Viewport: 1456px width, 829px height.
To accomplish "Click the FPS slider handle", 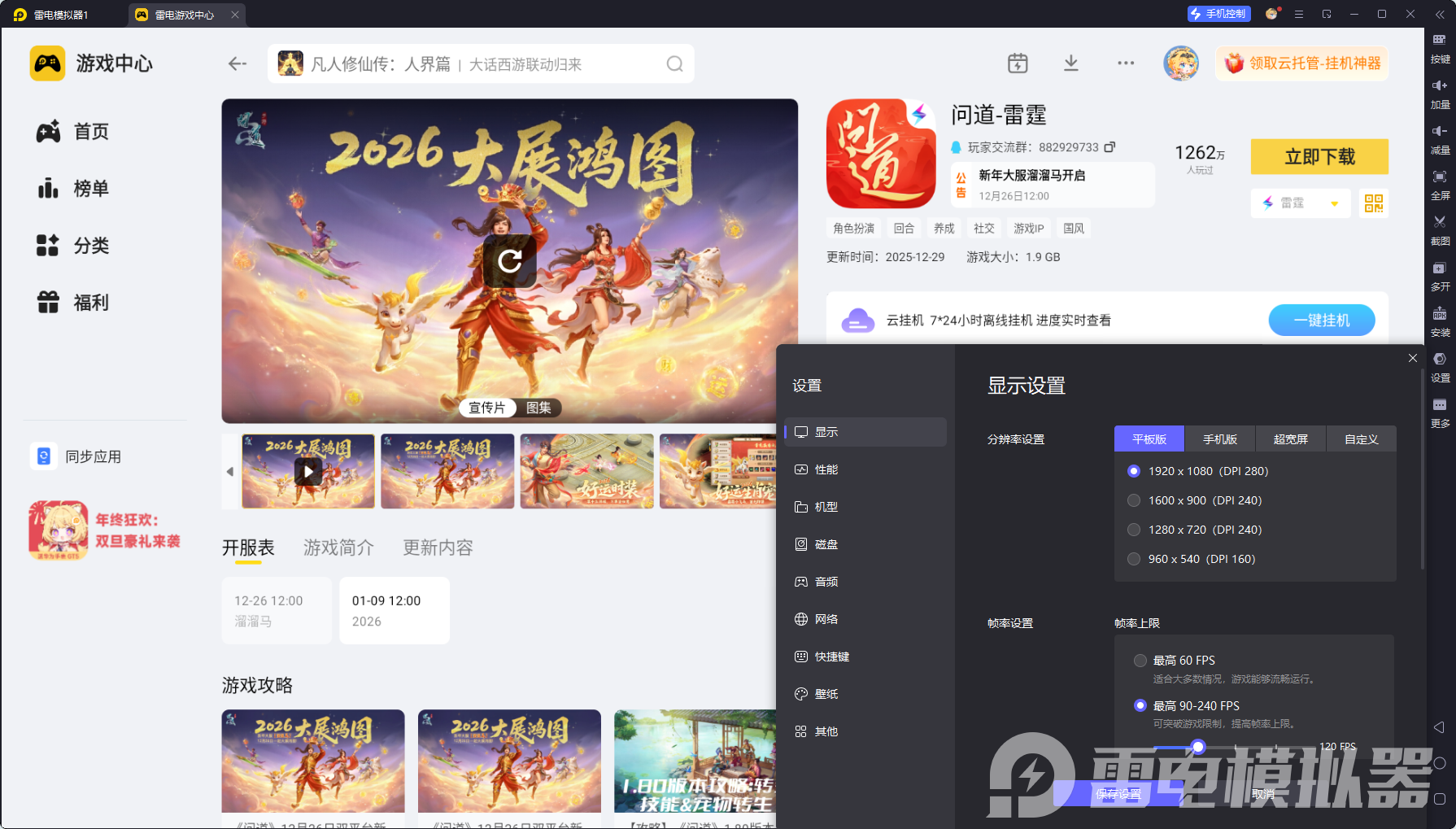I will coord(1198,747).
